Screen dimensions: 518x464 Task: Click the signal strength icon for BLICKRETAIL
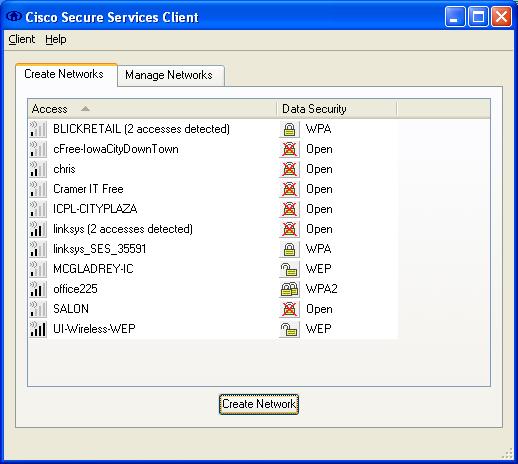click(38, 129)
